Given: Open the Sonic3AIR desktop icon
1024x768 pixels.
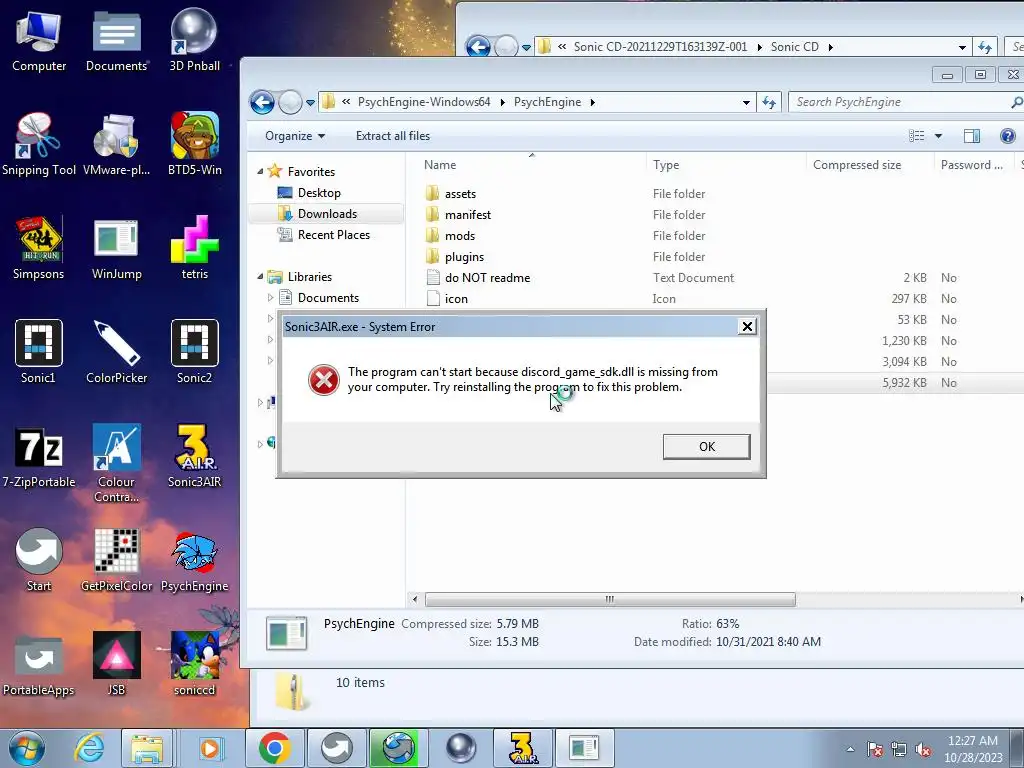Looking at the screenshot, I should (x=195, y=456).
